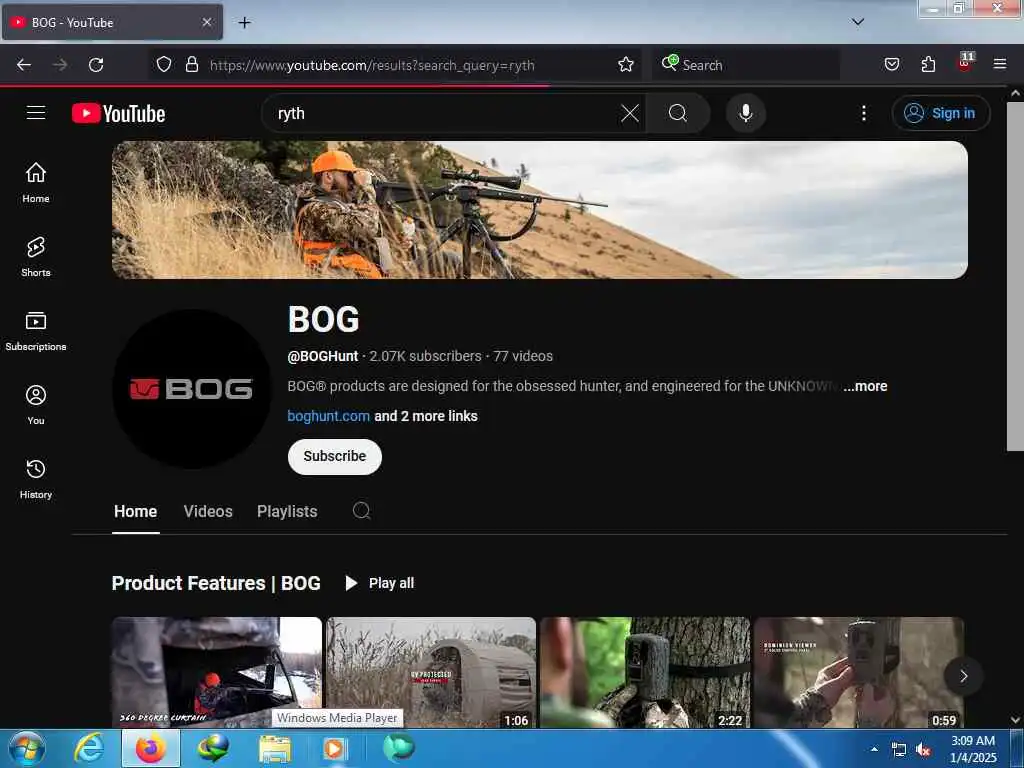Click the magnifier search button
Screen dimensions: 1024x768
point(678,113)
